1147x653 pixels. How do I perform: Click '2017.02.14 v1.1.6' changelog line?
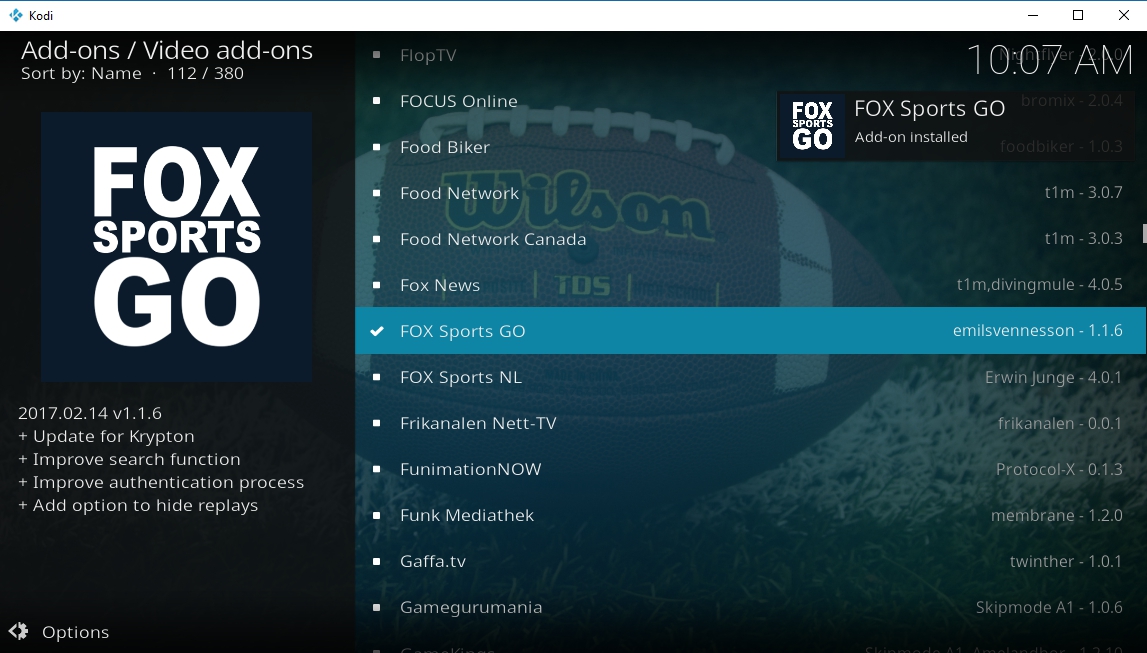[x=90, y=413]
